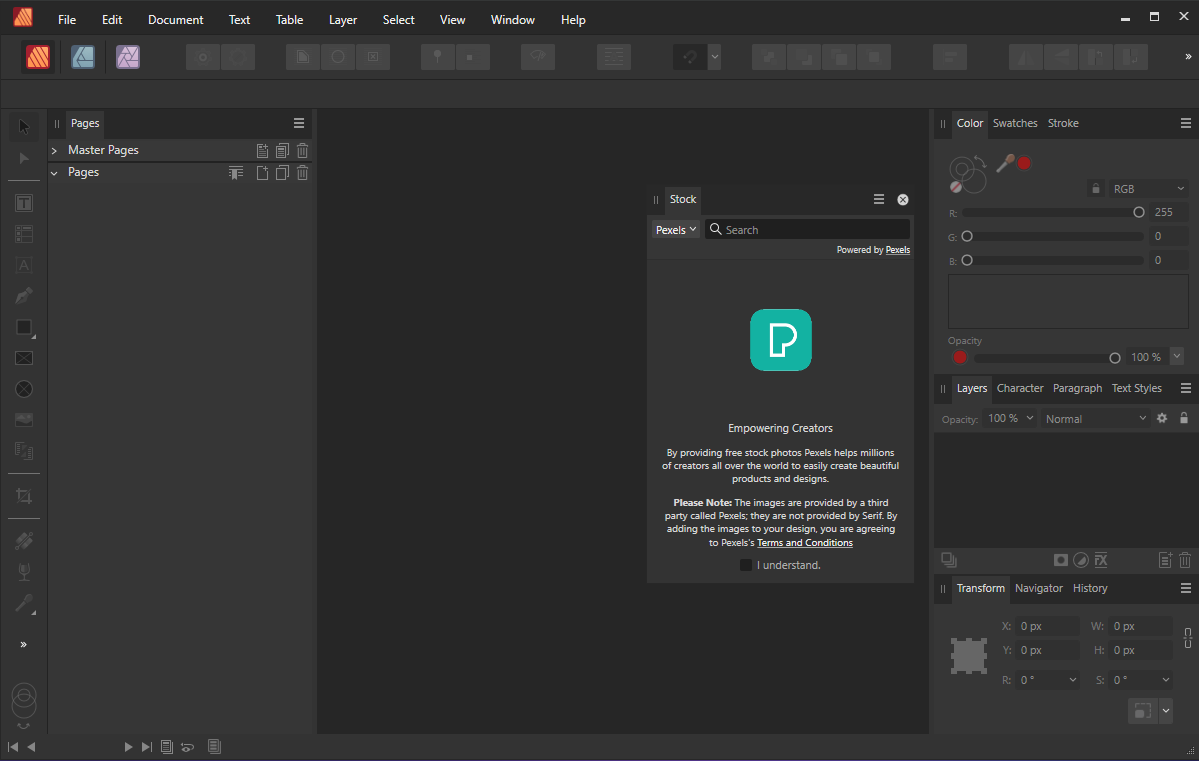Collapse the Pages section
Image resolution: width=1199 pixels, height=761 pixels.
click(54, 173)
